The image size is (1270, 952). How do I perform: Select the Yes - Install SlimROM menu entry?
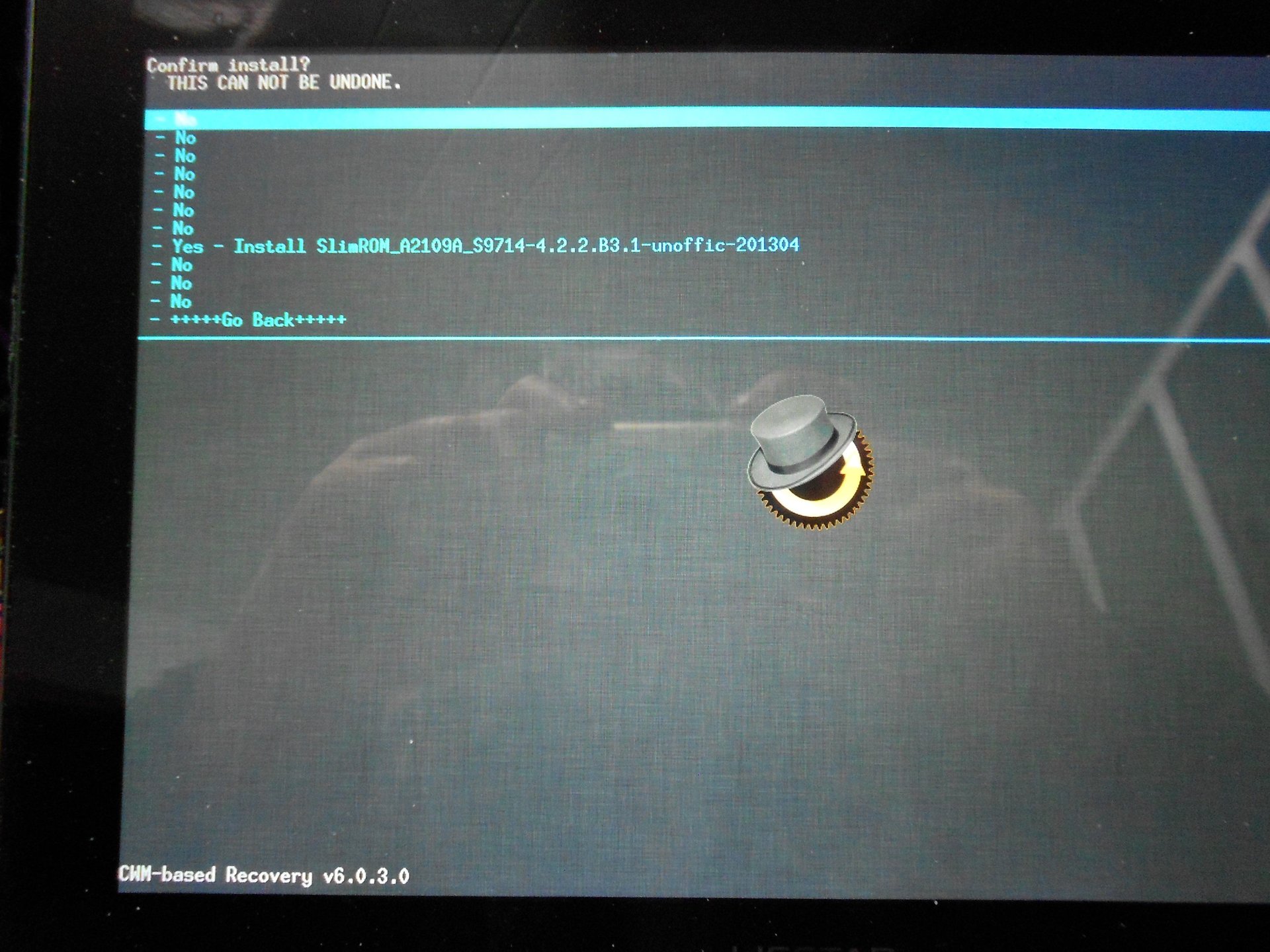click(x=476, y=247)
